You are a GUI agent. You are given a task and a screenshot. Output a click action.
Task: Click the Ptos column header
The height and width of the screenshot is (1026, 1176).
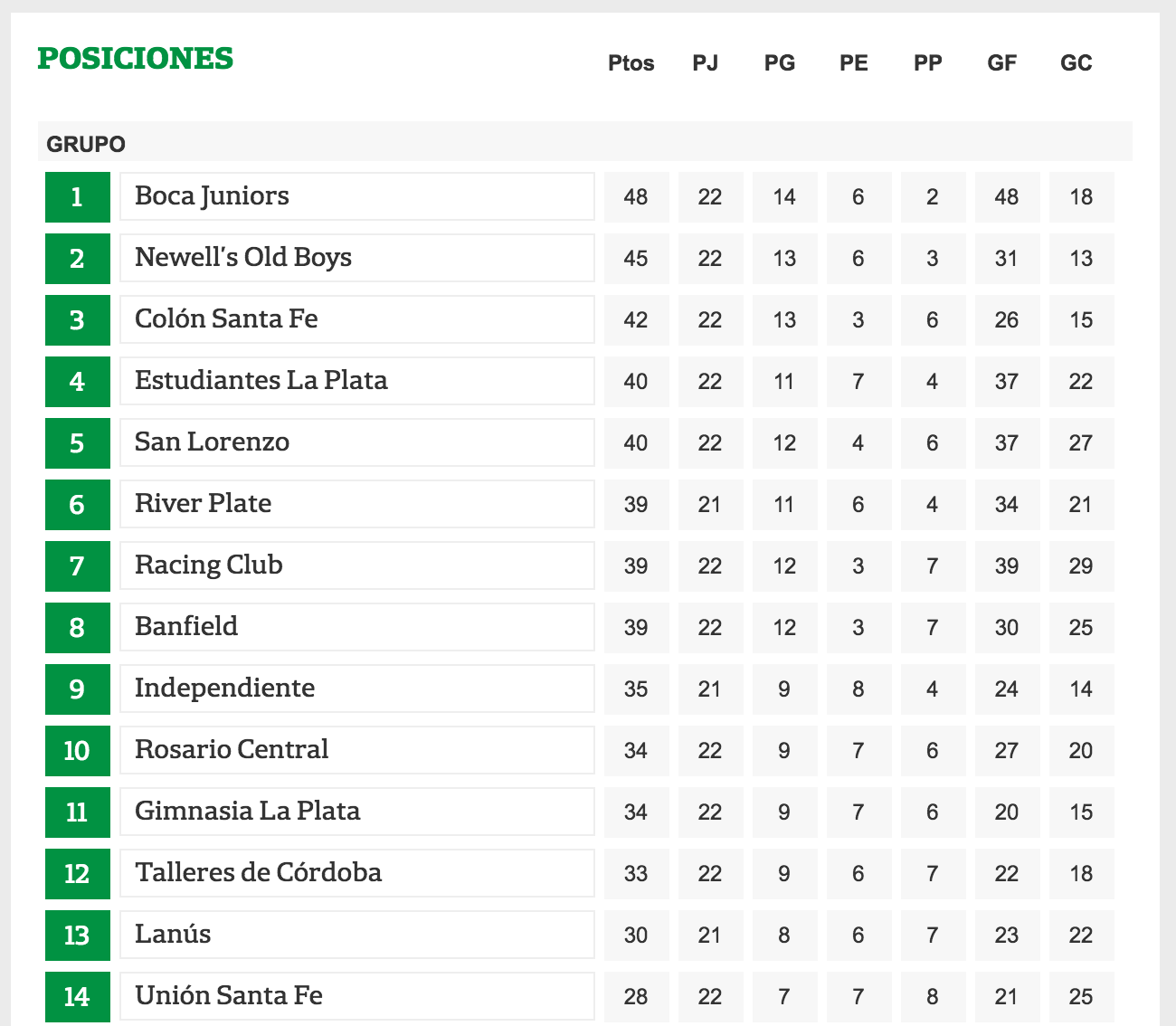[631, 63]
